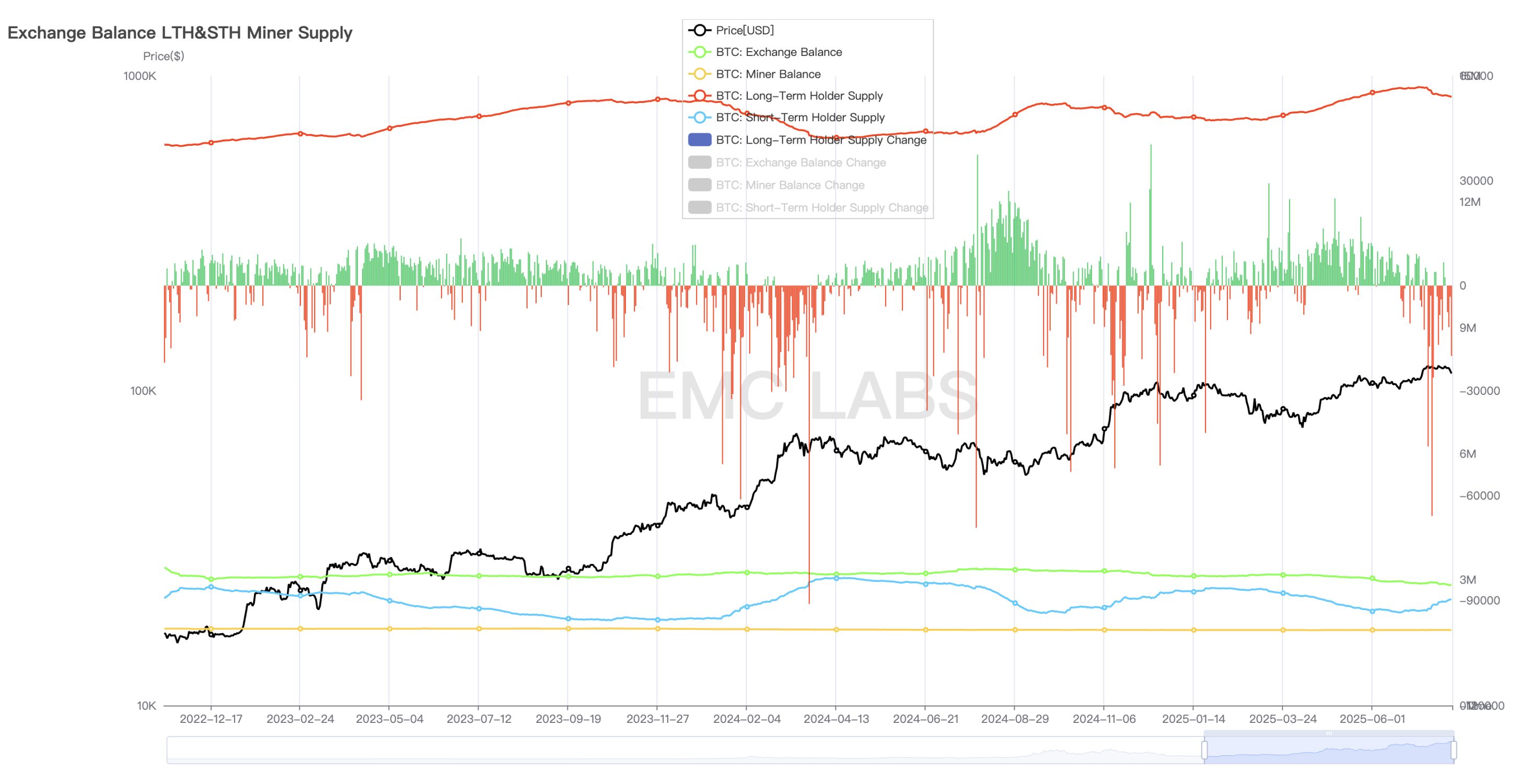
Task: Click the 2023-07-12 date axis label
Action: click(x=479, y=719)
